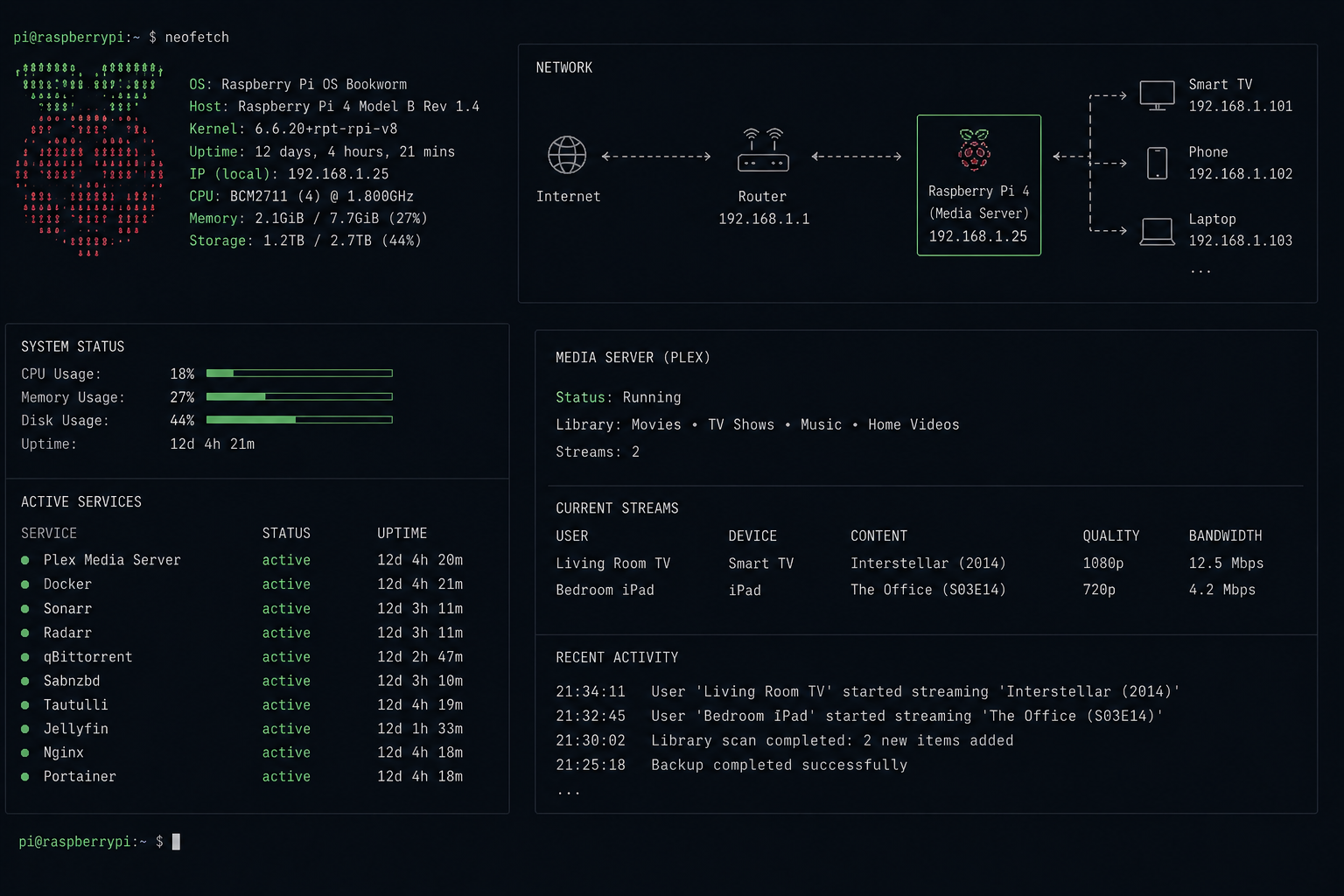This screenshot has height=896, width=1344.
Task: Click the 'Plex Media Server' service name
Action: point(112,560)
